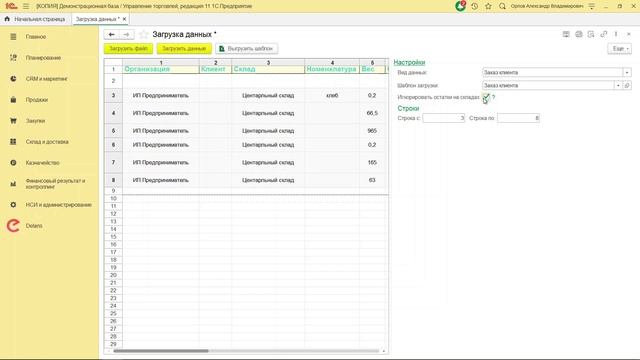Select the Организация header cell
The height and width of the screenshot is (360, 640).
(161, 69)
